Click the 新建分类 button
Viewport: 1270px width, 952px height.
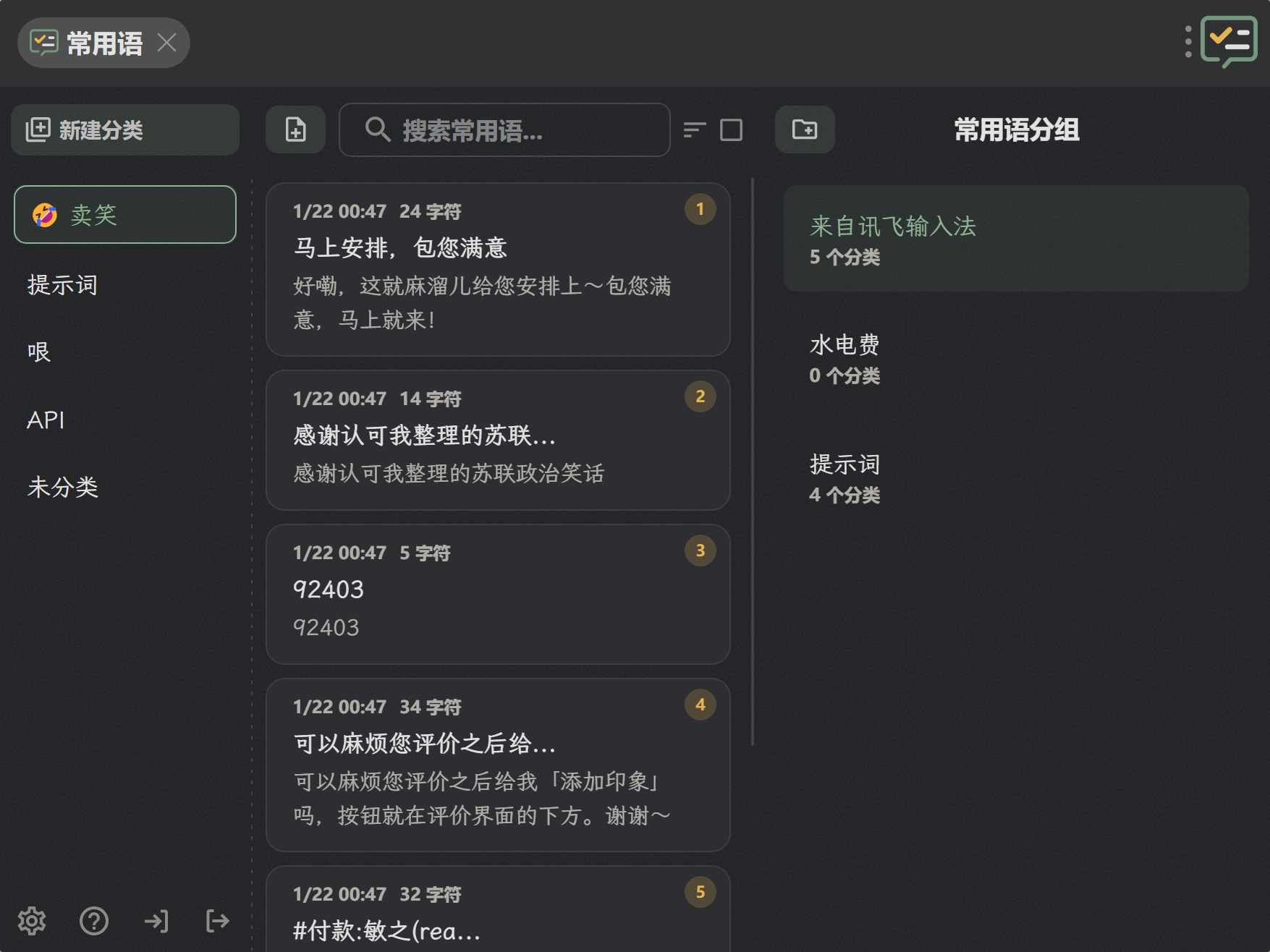125,130
